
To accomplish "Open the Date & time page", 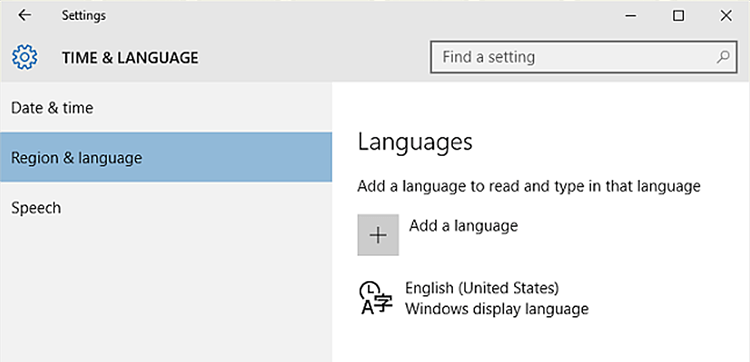I will 166,108.
